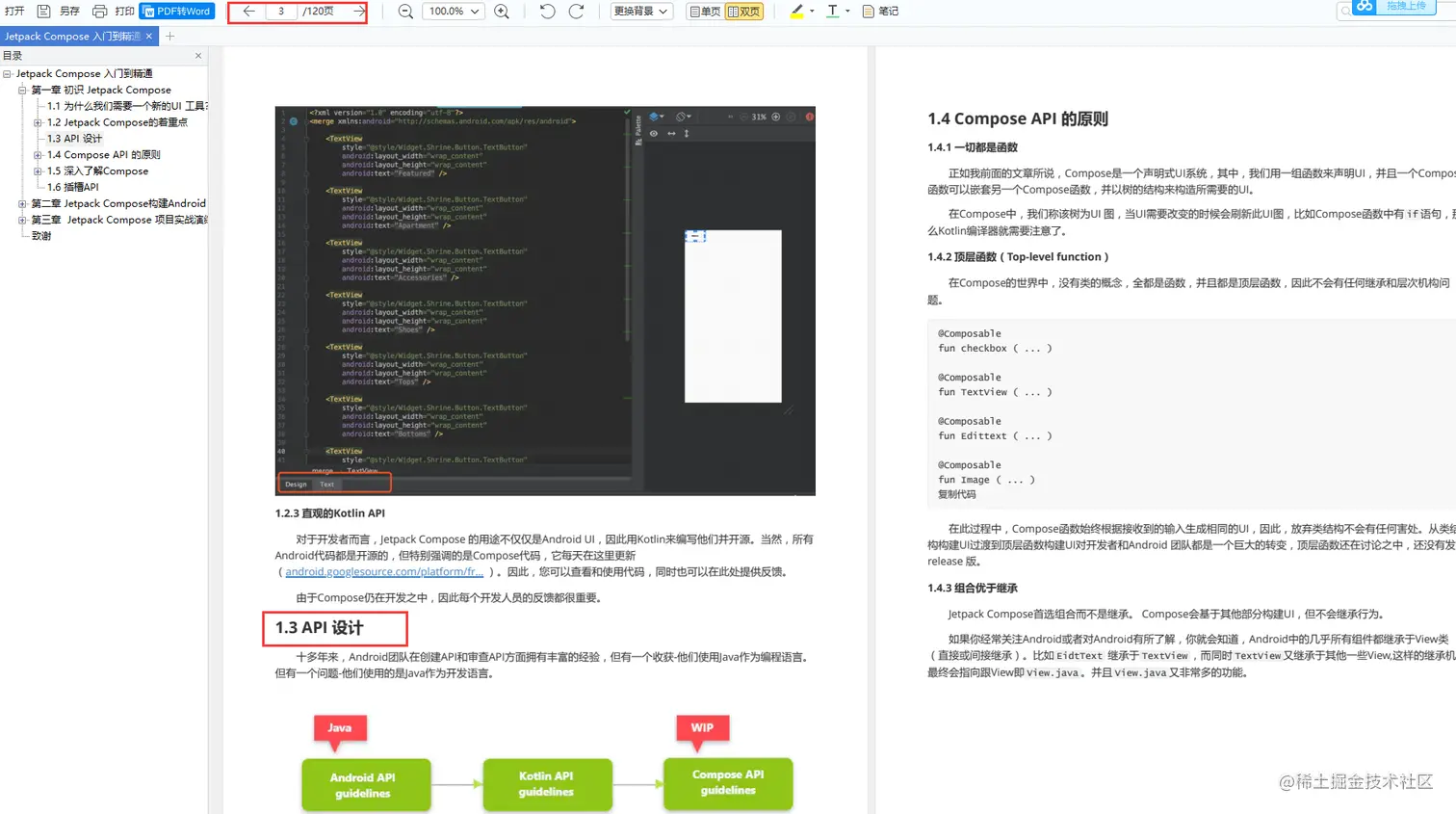The image size is (1456, 814).
Task: Click the 打开 (open) button
Action: pos(14,12)
